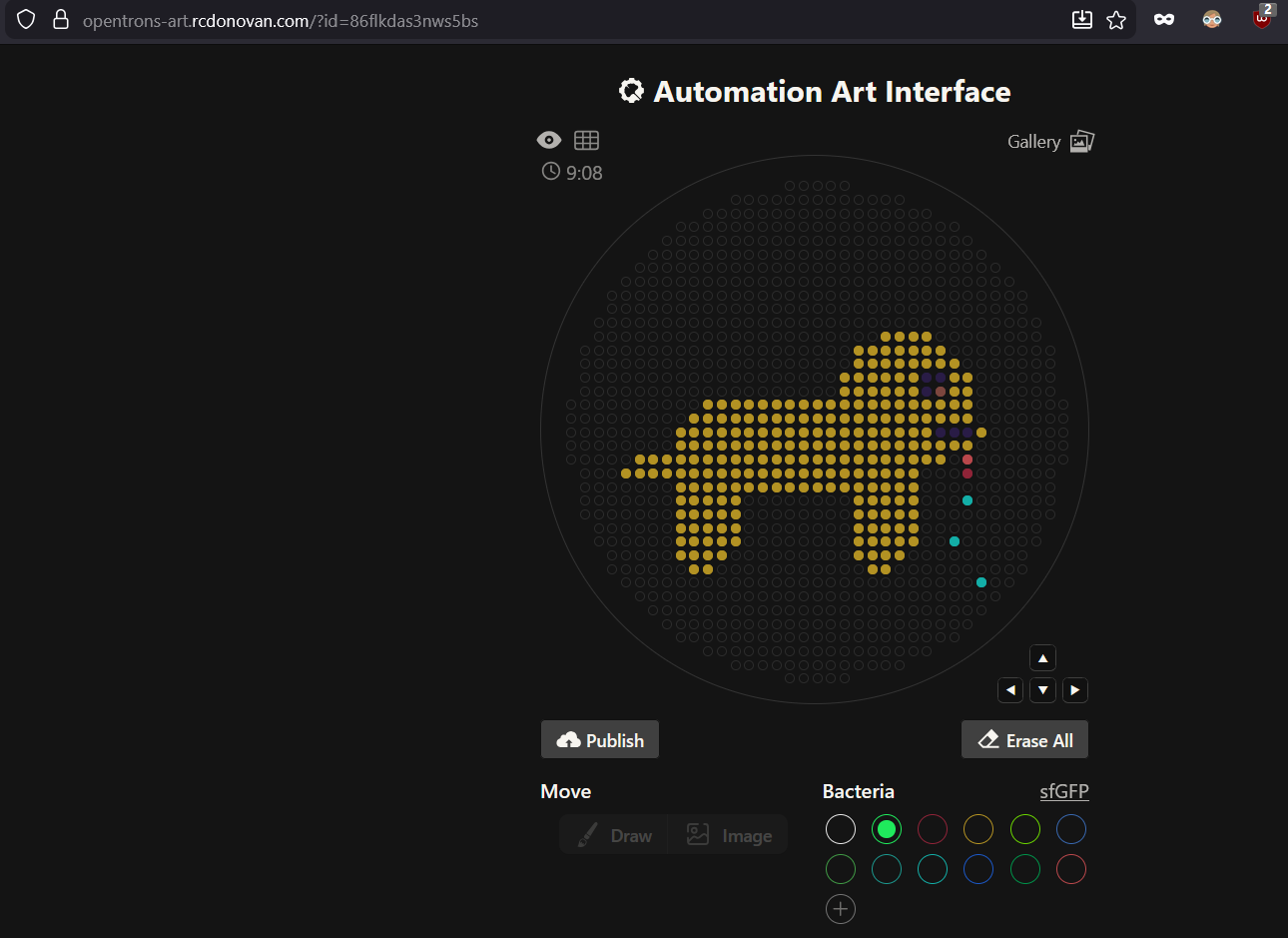The image size is (1288, 938).
Task: Bookmark this page with the star icon
Action: (x=1116, y=20)
